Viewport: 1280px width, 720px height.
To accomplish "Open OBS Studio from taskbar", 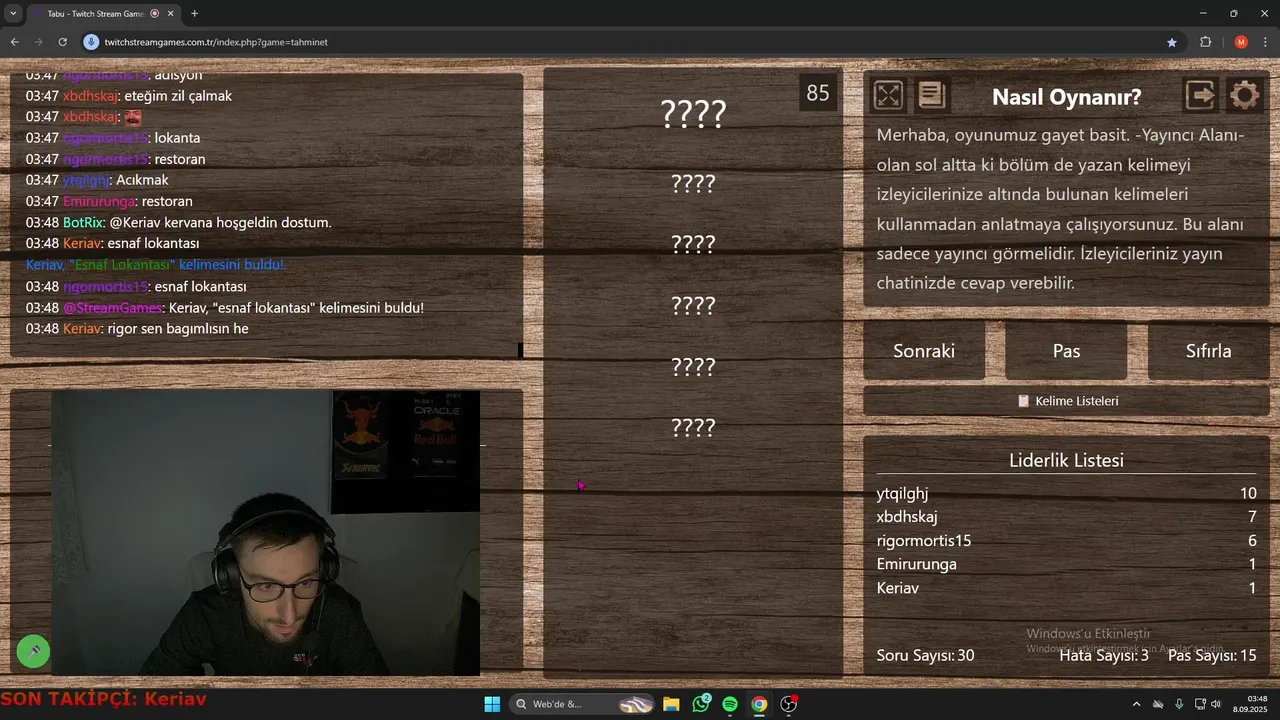I will (x=789, y=704).
